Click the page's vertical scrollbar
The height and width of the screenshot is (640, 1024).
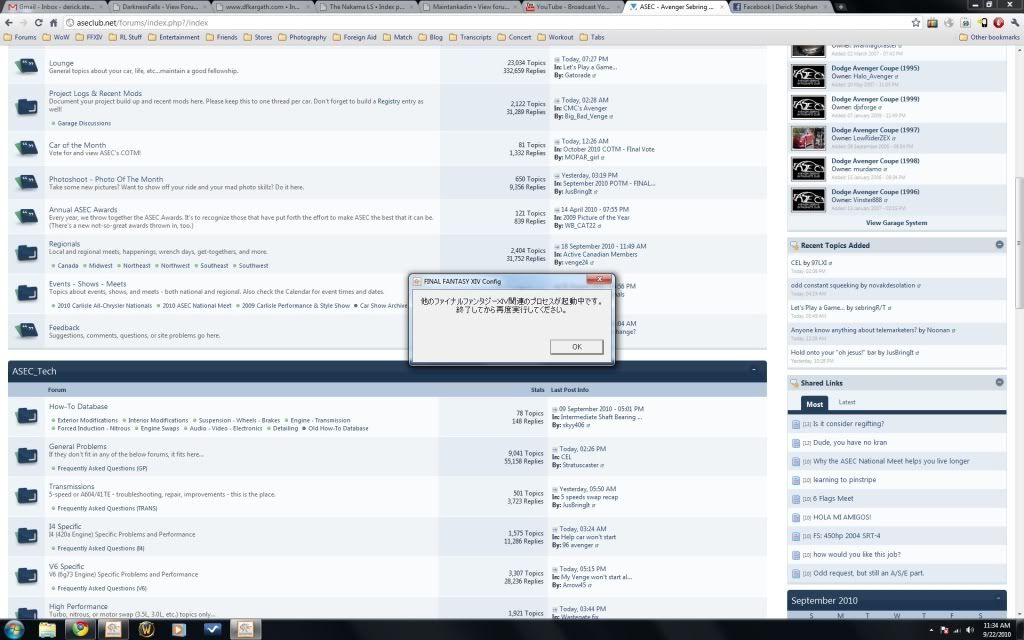point(1019,243)
